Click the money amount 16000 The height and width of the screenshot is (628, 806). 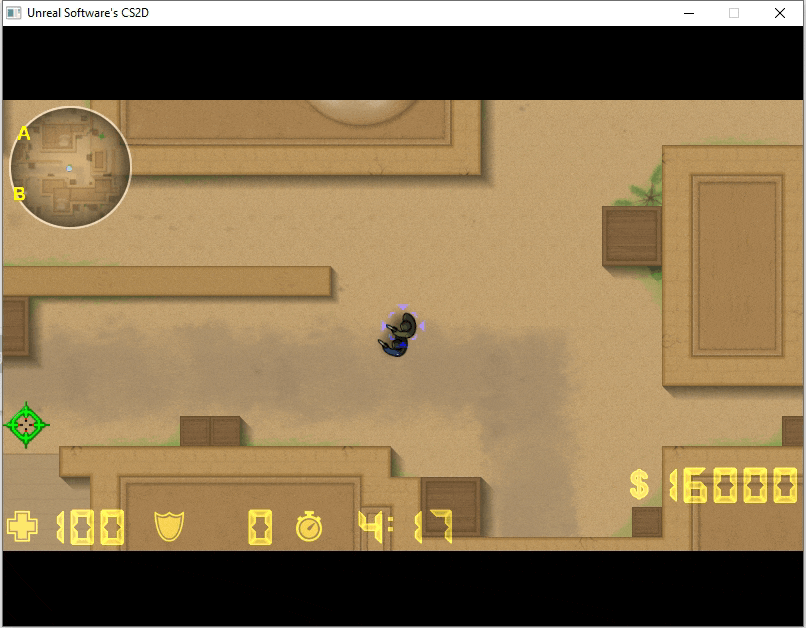point(733,485)
